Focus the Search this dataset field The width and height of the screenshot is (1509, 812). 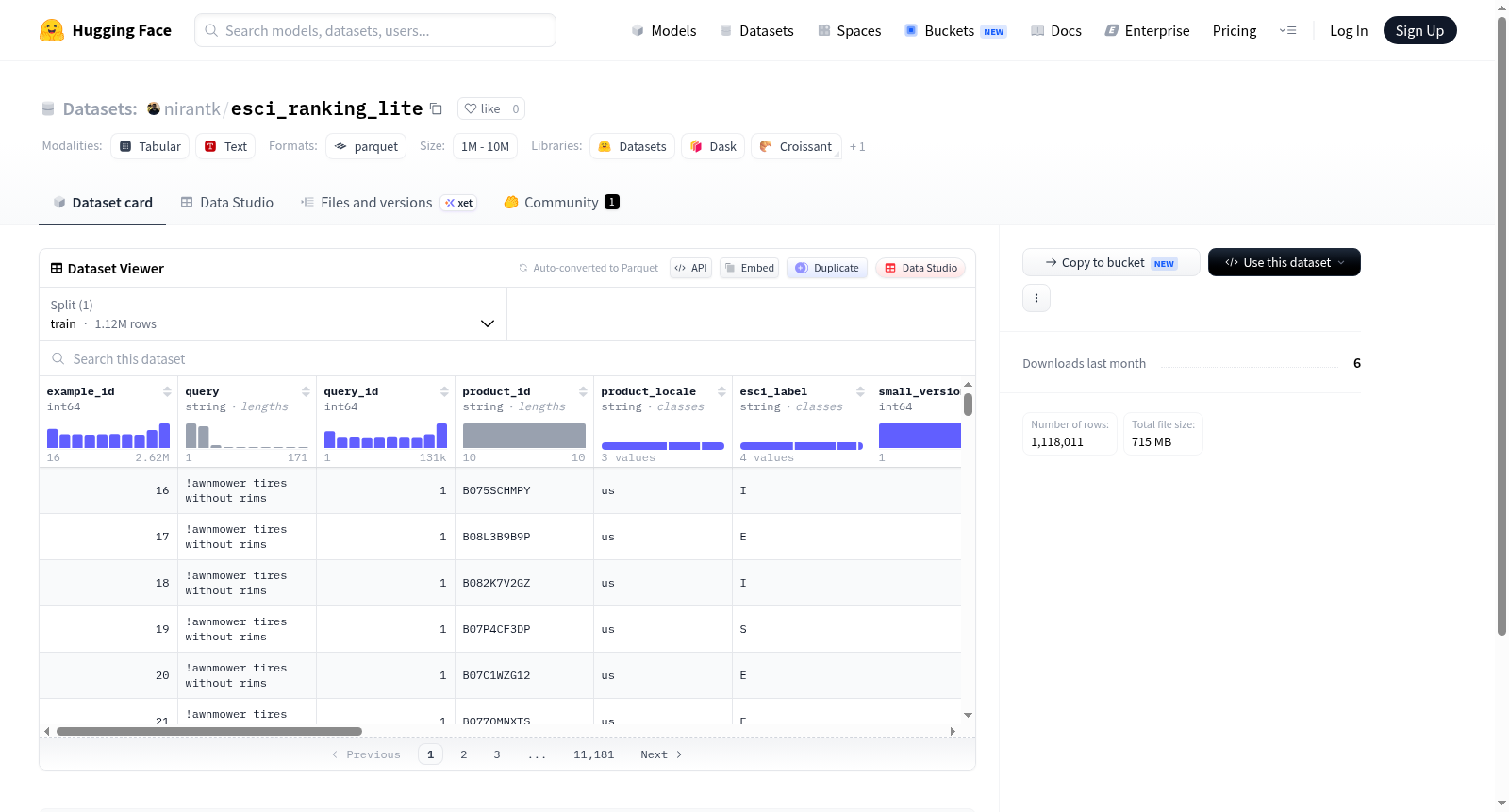click(x=507, y=359)
